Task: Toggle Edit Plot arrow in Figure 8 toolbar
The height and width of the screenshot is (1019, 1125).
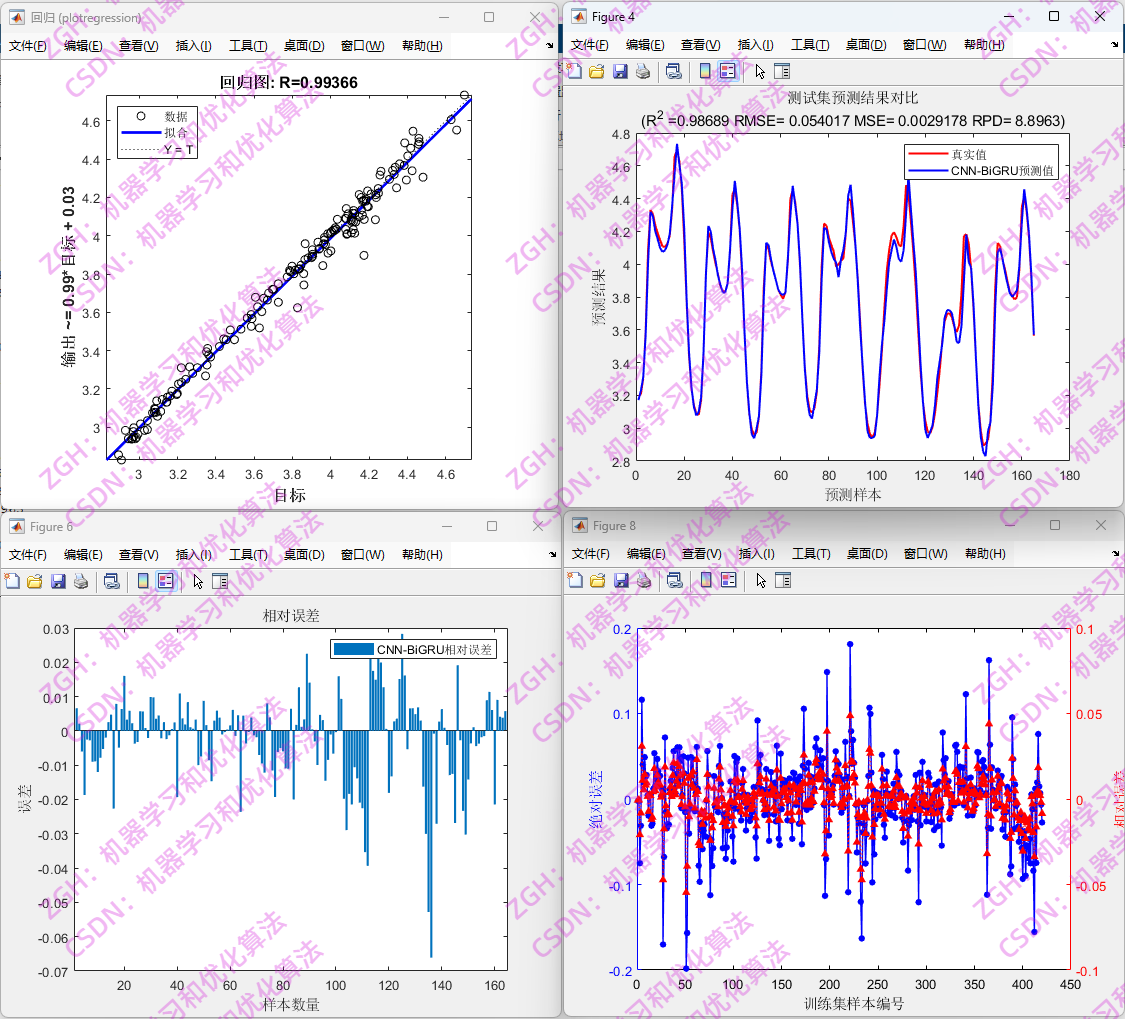Action: click(761, 580)
